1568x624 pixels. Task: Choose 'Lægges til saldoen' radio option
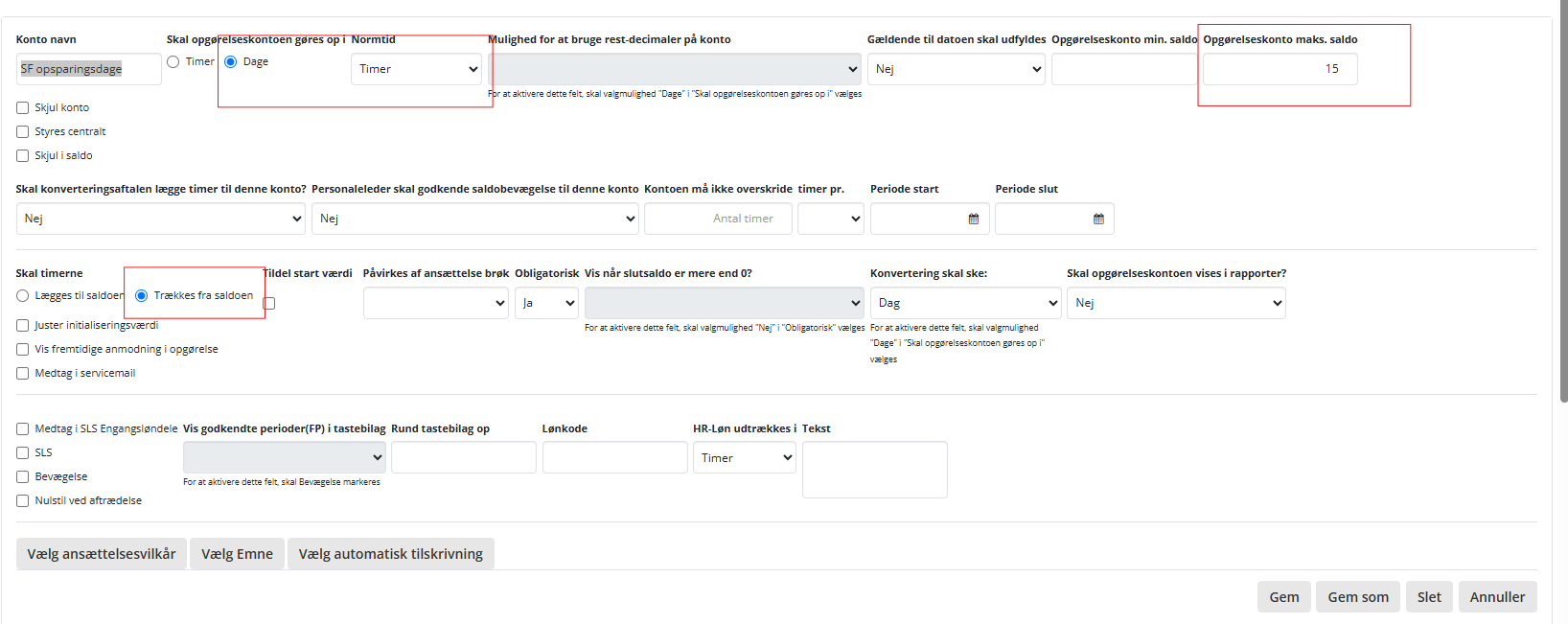click(23, 295)
